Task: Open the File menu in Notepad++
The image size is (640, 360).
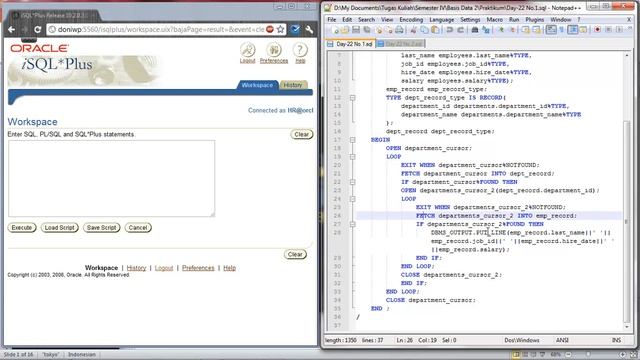Action: click(332, 20)
